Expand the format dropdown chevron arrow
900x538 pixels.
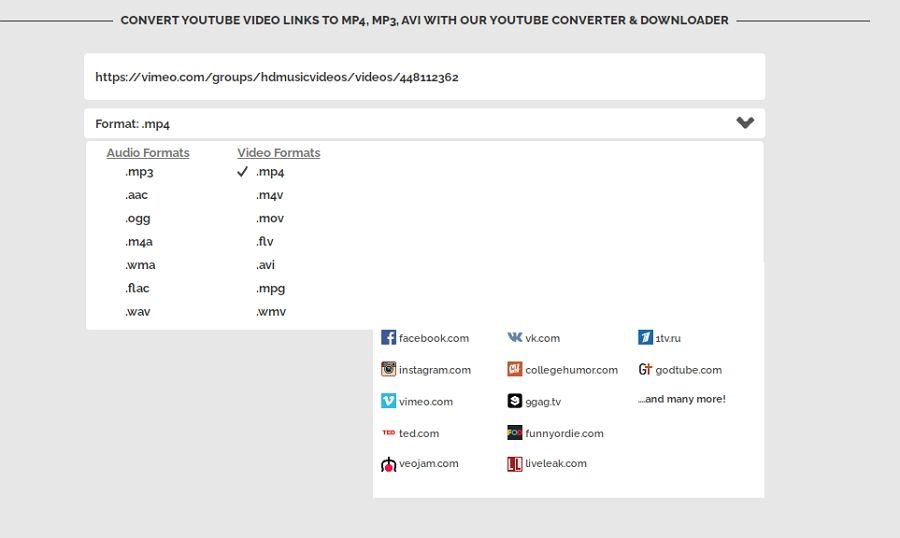click(745, 123)
